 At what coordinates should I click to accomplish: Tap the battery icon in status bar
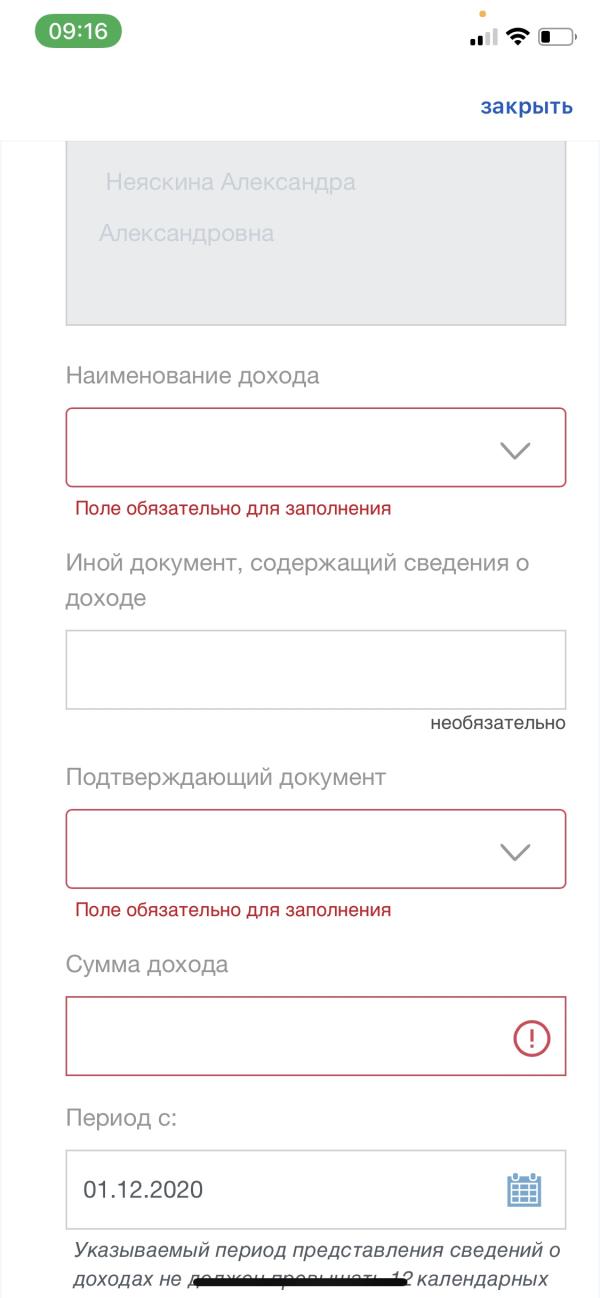point(556,37)
